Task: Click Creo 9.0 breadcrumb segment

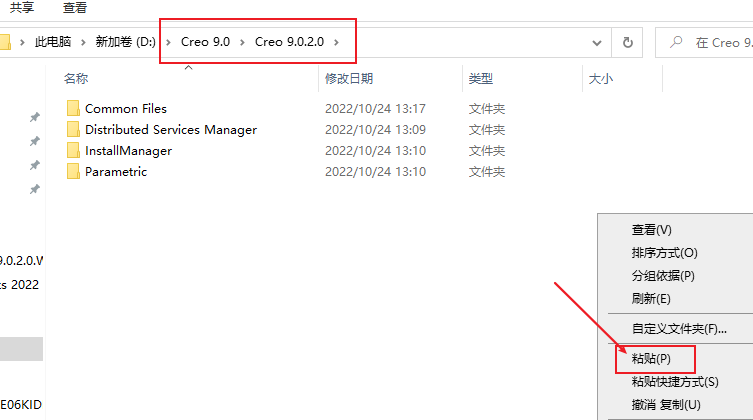Action: coord(206,42)
